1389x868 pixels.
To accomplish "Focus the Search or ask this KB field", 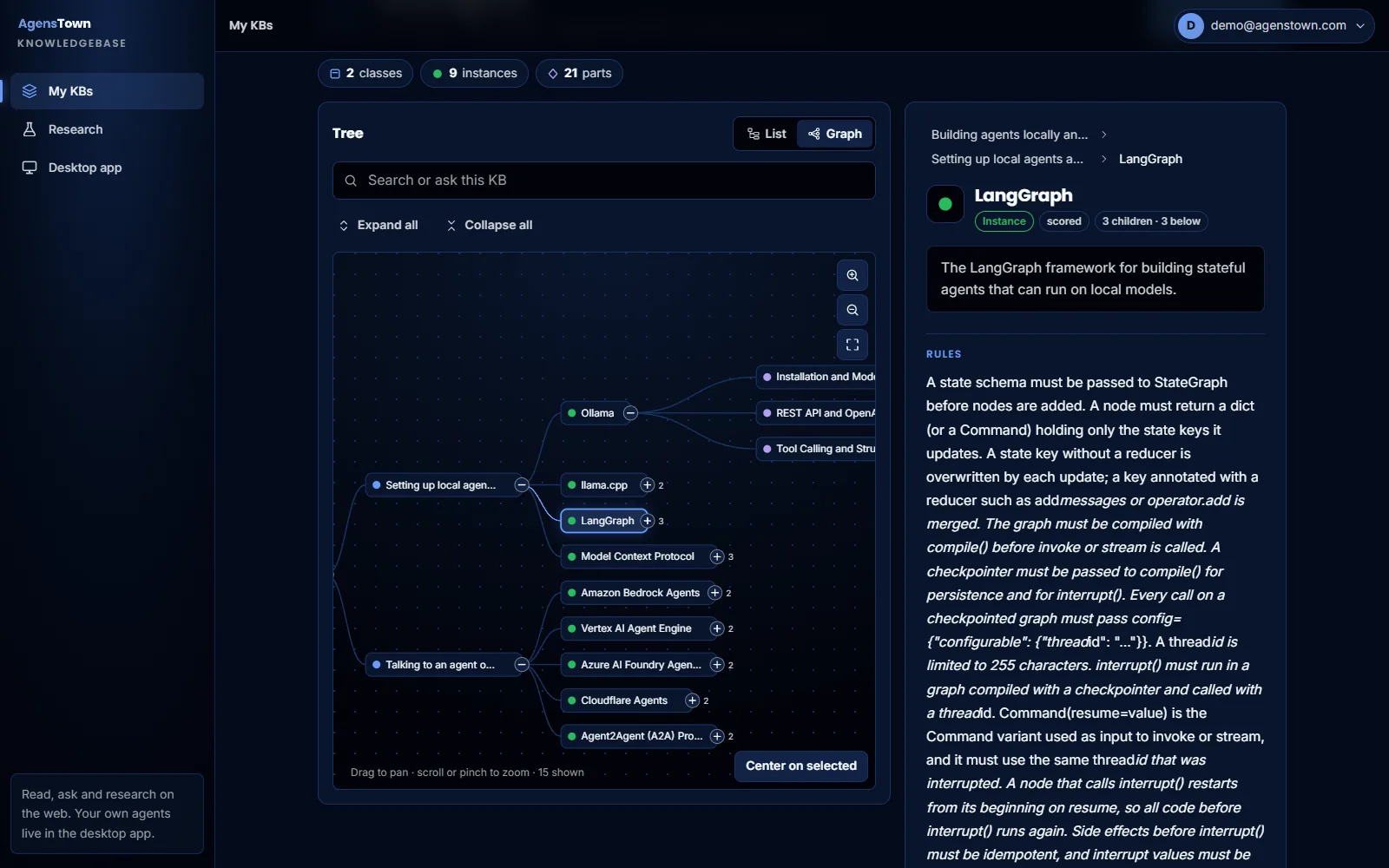I will pyautogui.click(x=604, y=181).
